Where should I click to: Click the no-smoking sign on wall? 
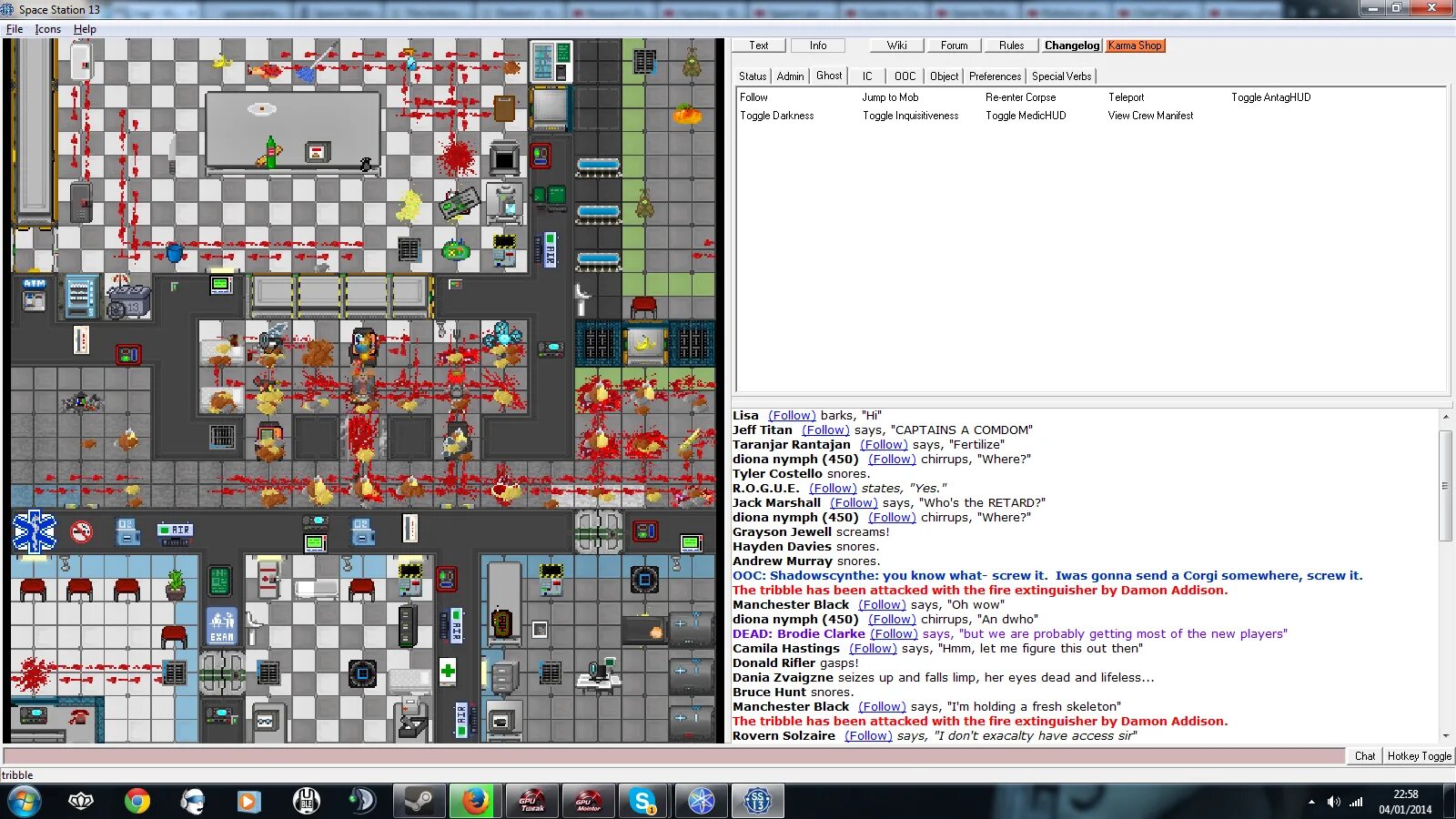[82, 531]
